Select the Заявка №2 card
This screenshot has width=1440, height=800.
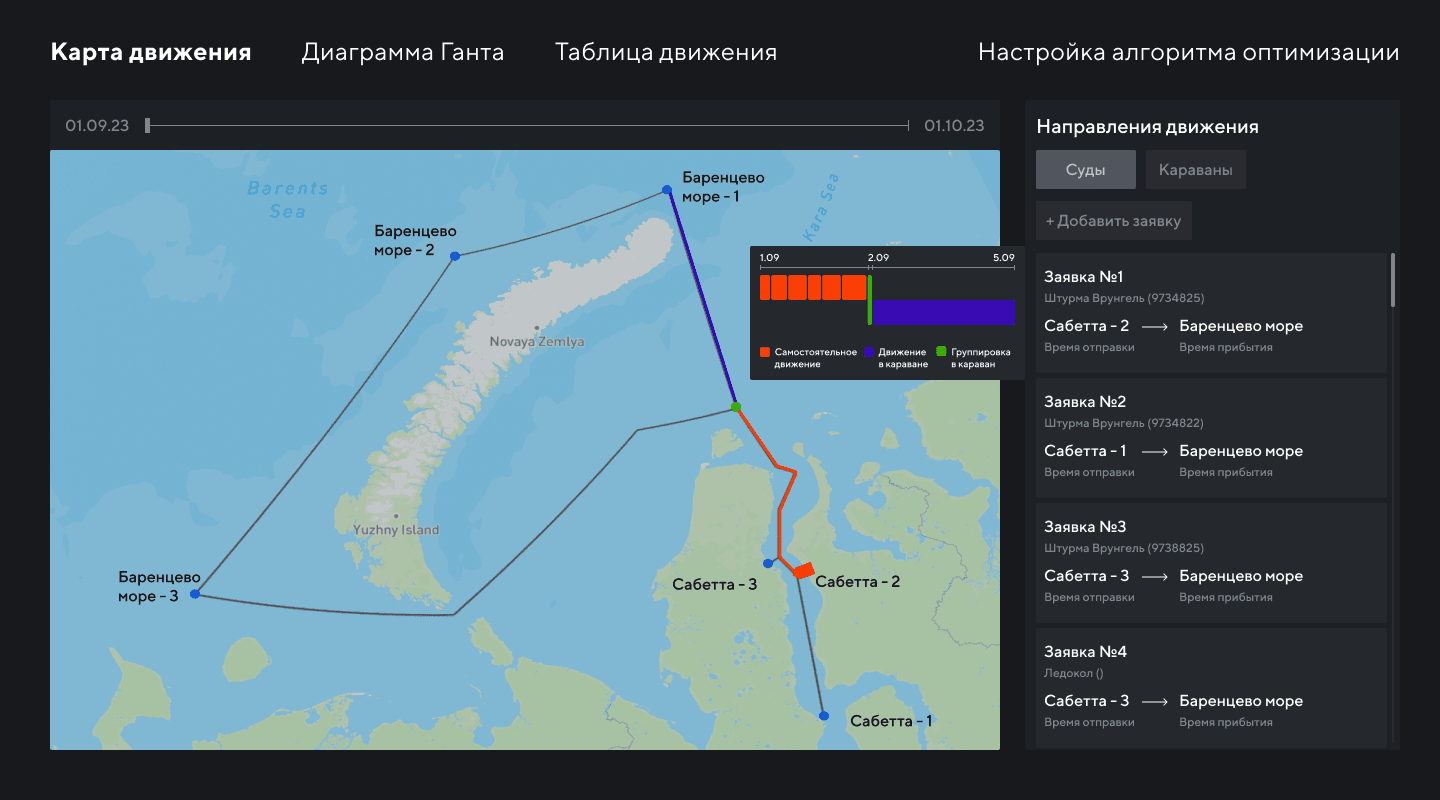tap(1211, 438)
